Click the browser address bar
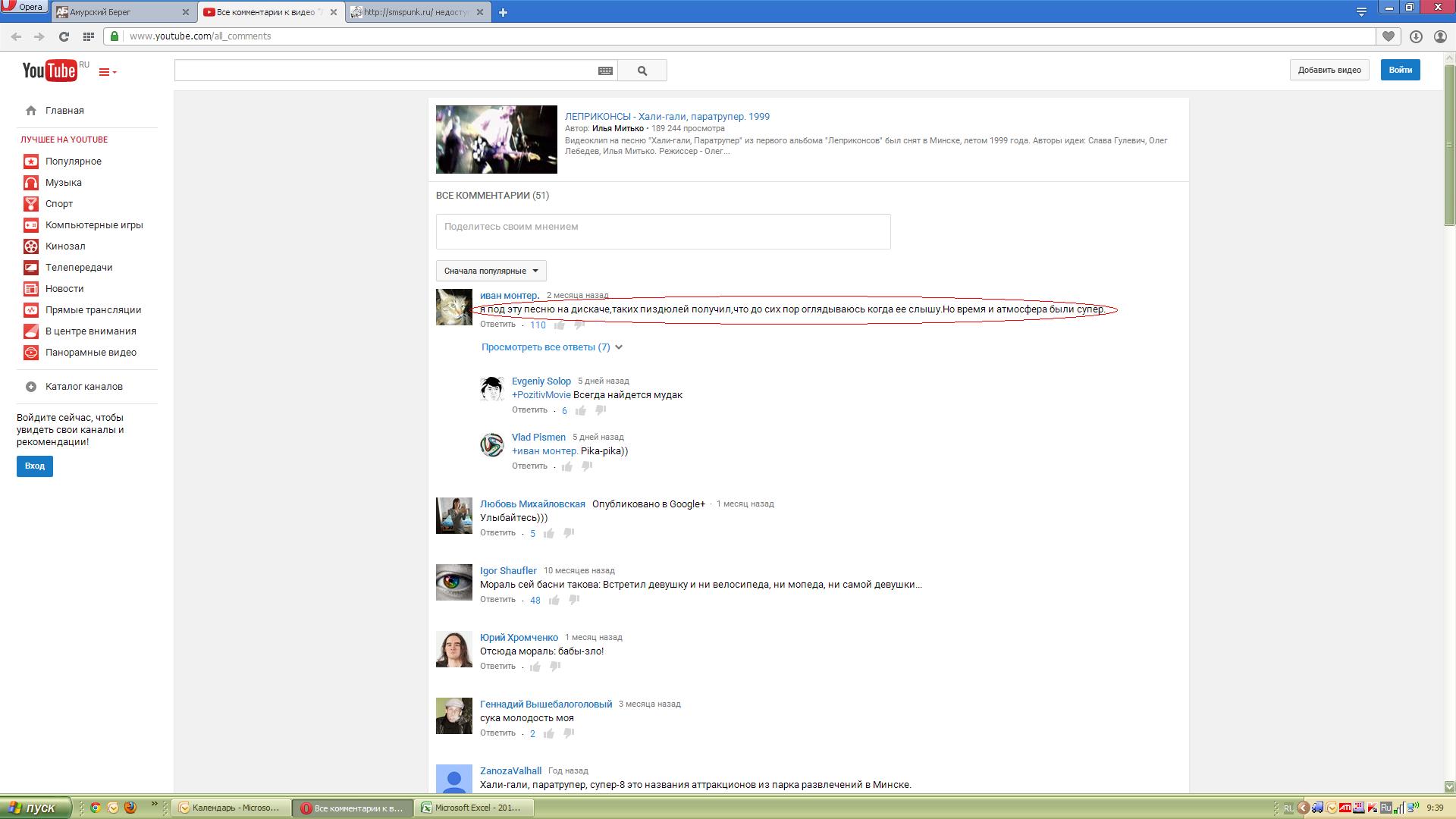The height and width of the screenshot is (819, 1456). point(739,36)
